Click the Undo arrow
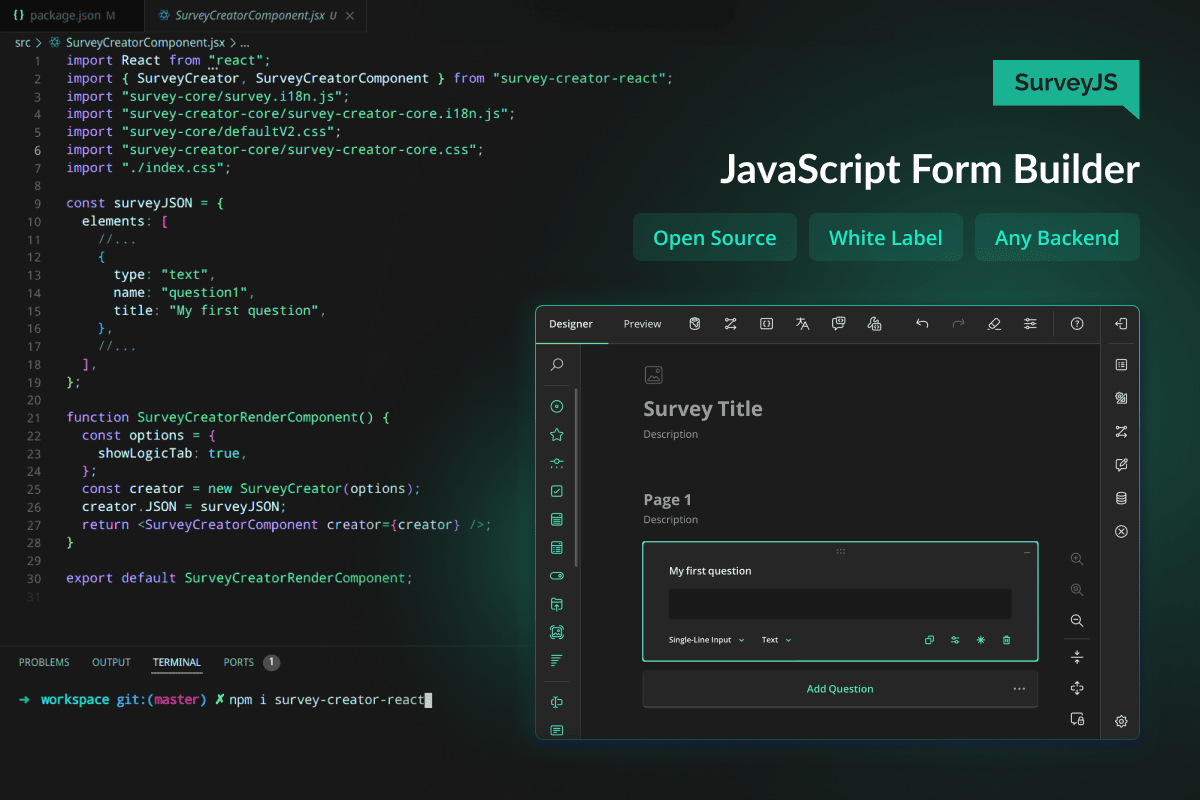The height and width of the screenshot is (800, 1200). coord(922,324)
